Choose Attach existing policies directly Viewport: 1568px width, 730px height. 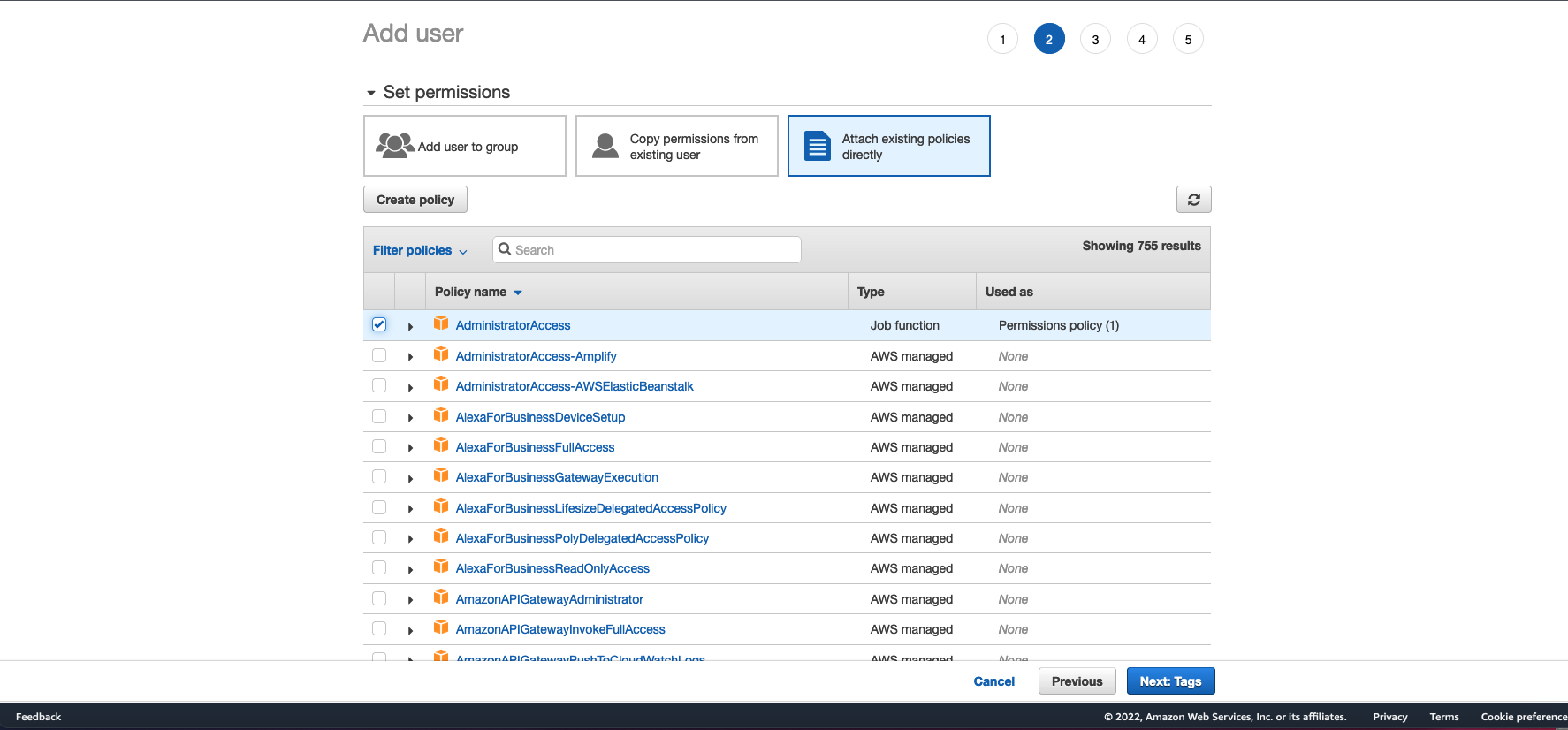[x=889, y=146]
